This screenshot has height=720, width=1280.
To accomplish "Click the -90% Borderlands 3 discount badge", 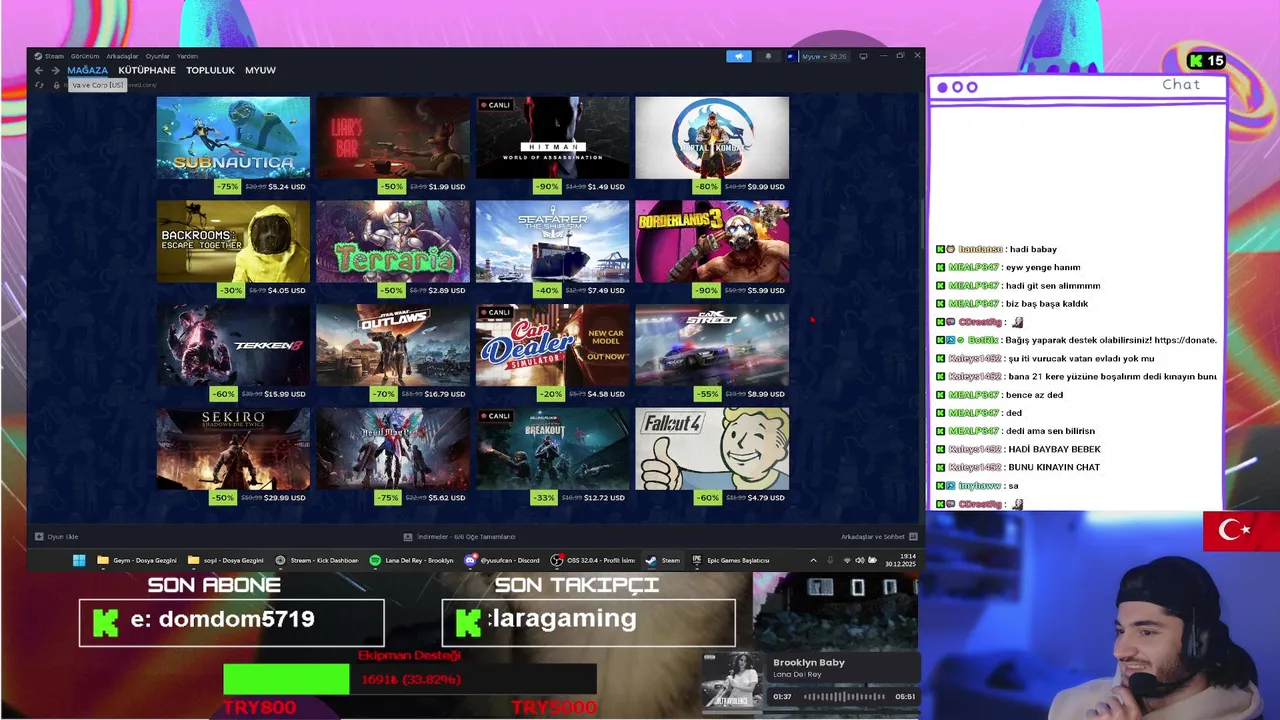I will tap(708, 290).
